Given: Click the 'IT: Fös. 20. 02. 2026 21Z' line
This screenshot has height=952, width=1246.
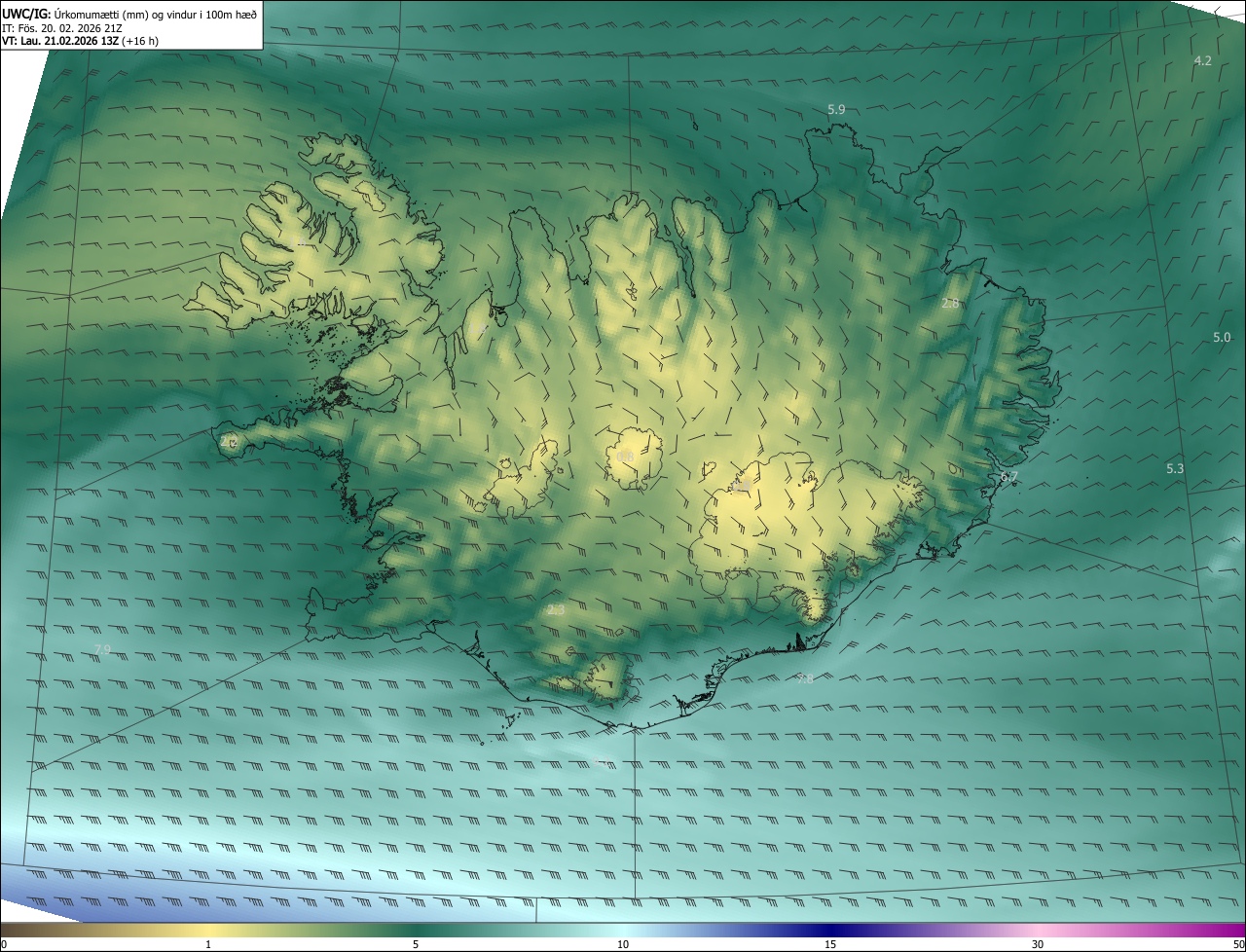Looking at the screenshot, I should [x=62, y=28].
